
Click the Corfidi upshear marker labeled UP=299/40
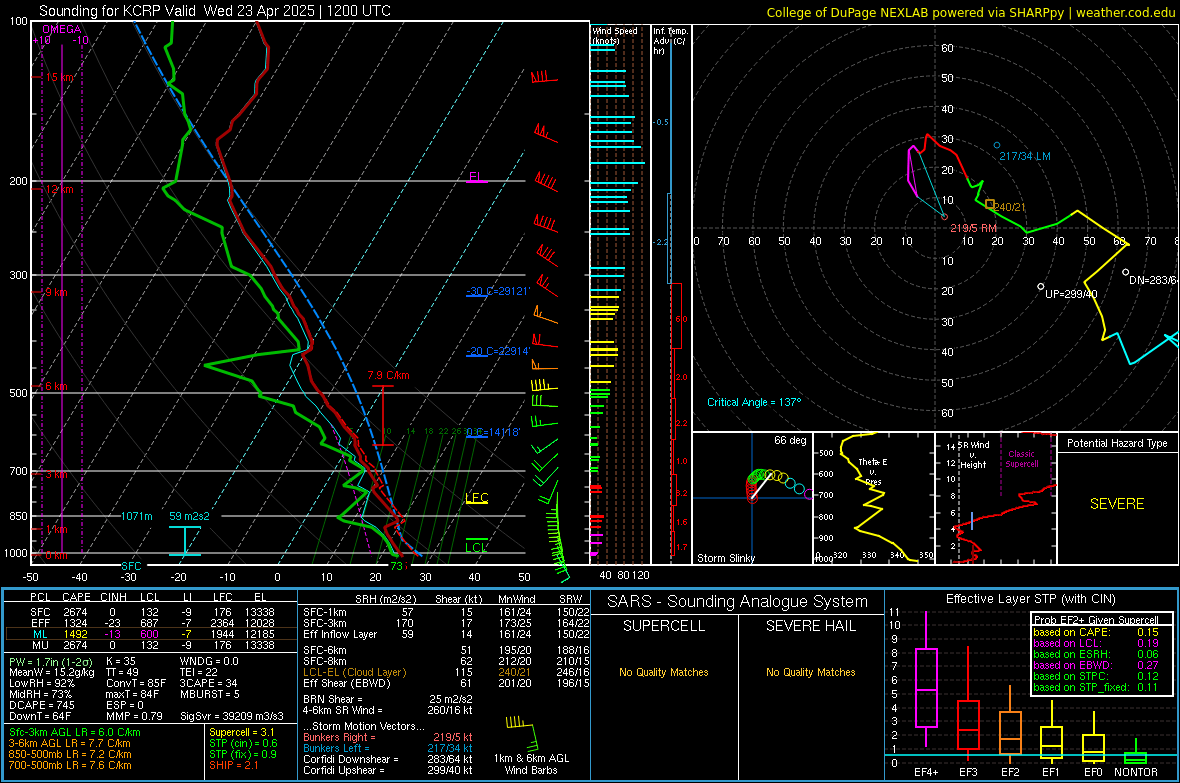1041,287
